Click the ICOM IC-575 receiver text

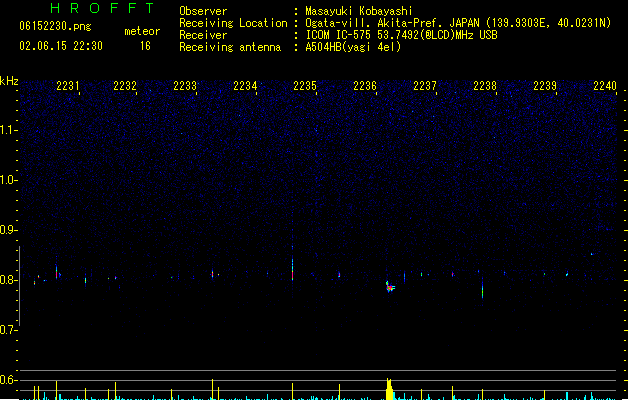pos(402,35)
